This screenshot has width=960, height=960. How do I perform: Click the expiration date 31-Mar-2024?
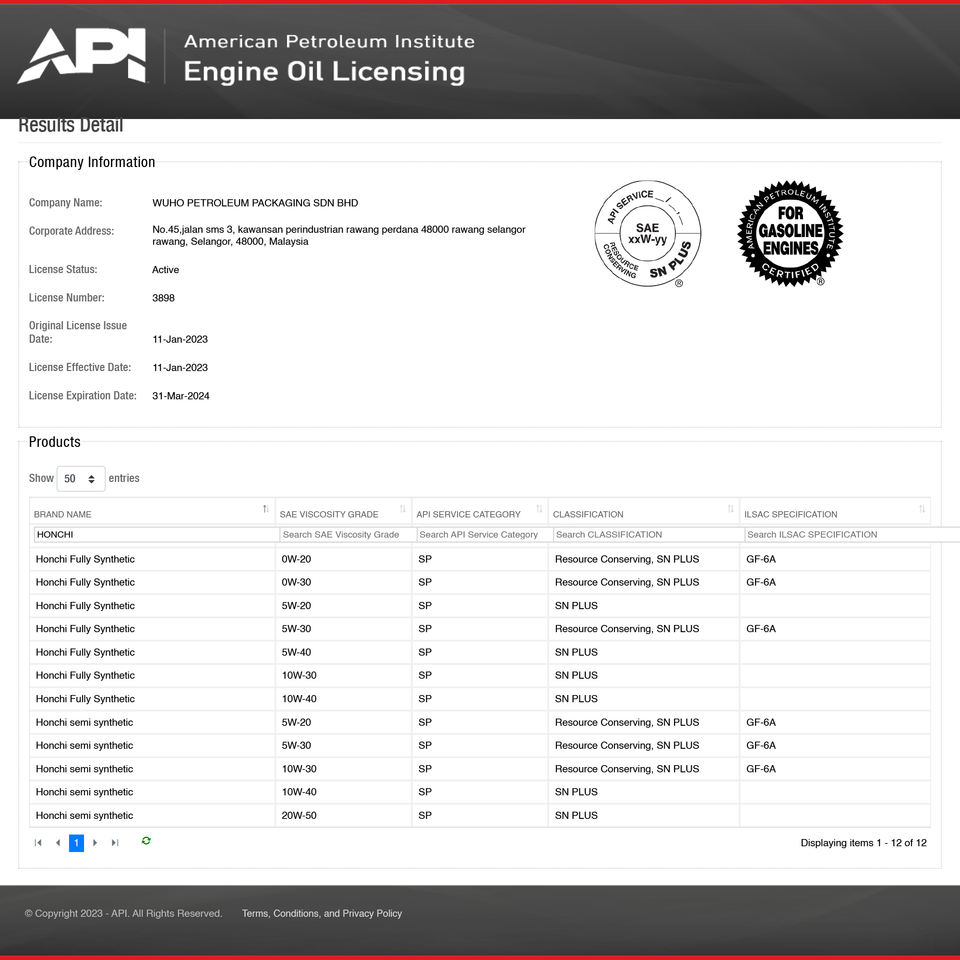[181, 396]
